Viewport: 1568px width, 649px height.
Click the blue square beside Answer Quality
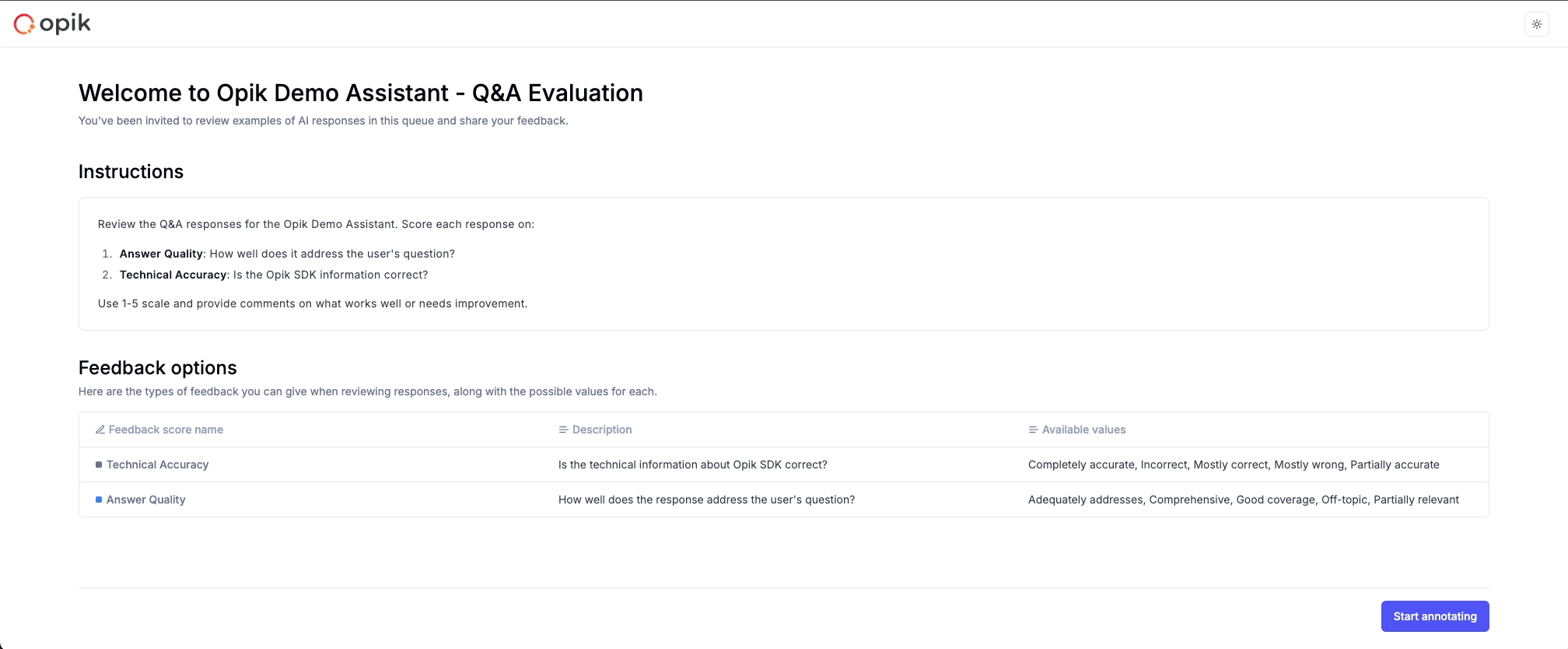pyautogui.click(x=99, y=500)
